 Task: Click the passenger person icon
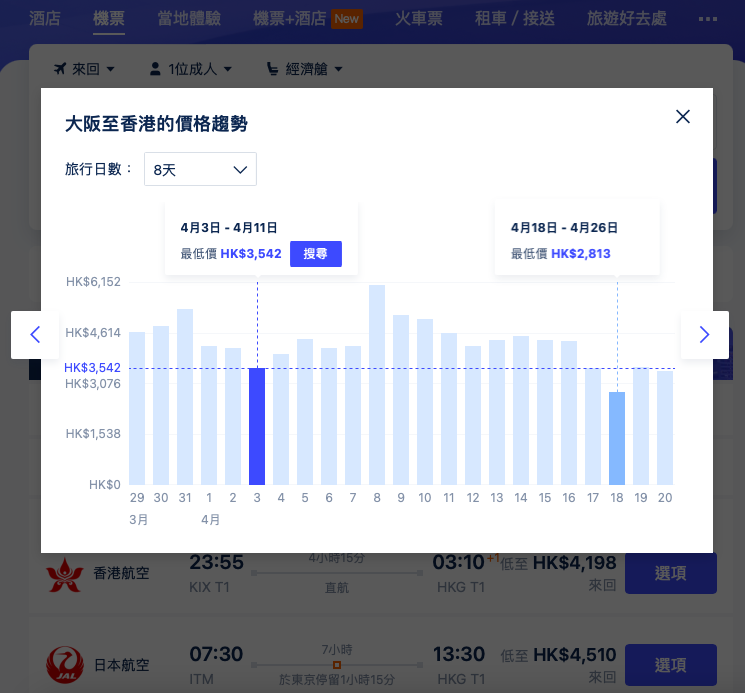[155, 69]
